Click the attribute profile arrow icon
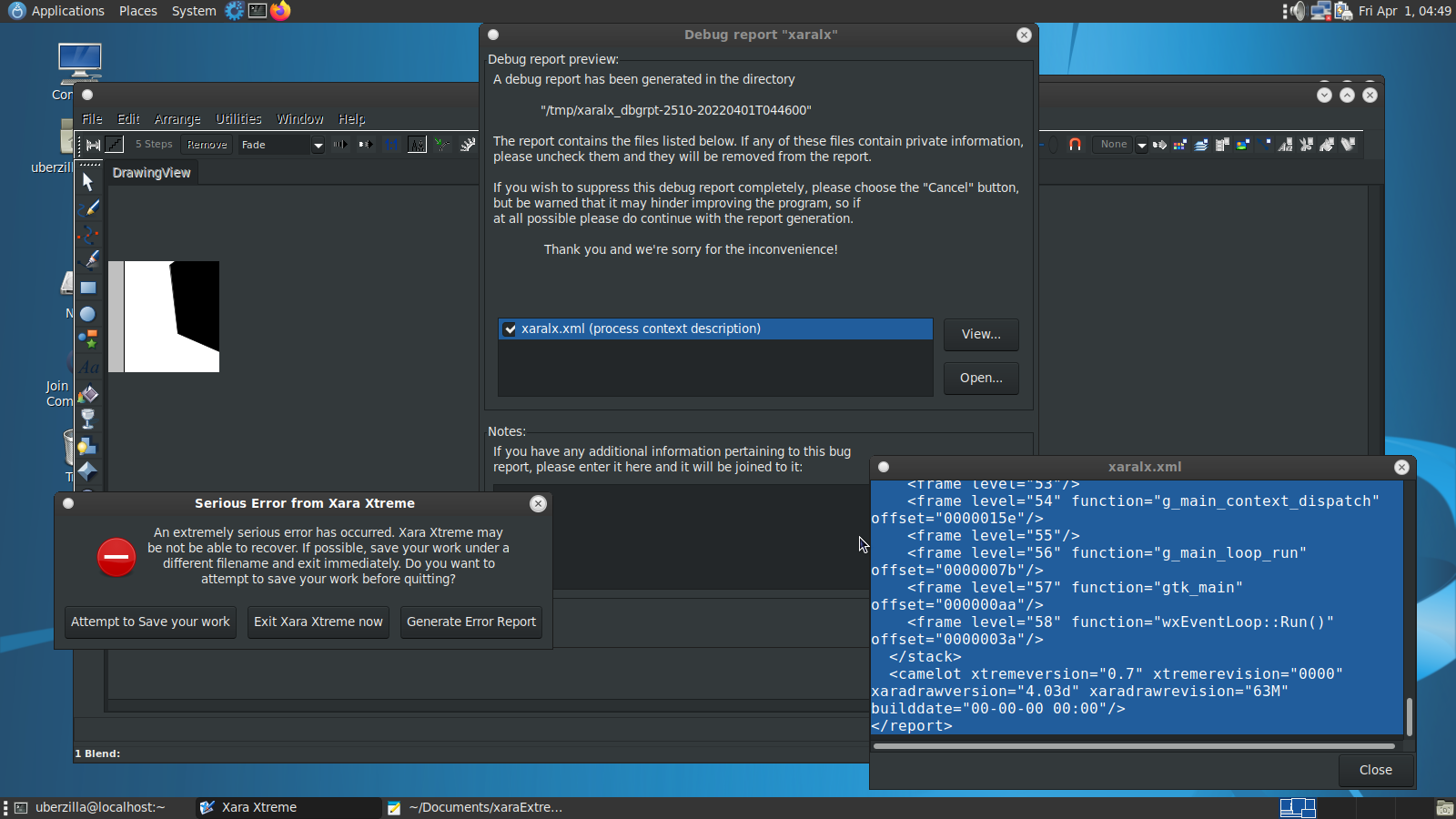Image resolution: width=1456 pixels, height=819 pixels. click(x=366, y=145)
